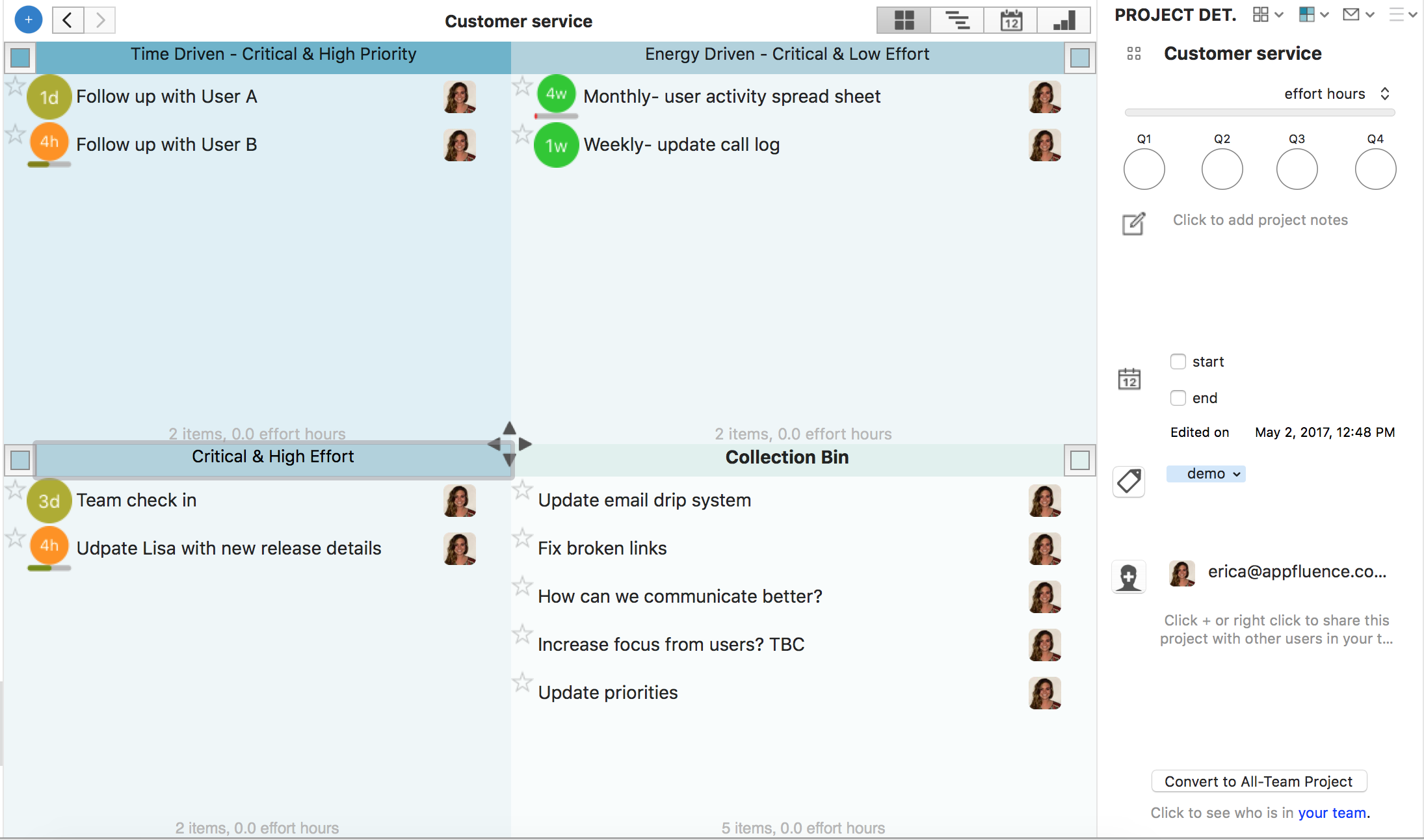Open the demo tag dropdown
Image resolution: width=1424 pixels, height=840 pixels.
click(1206, 474)
